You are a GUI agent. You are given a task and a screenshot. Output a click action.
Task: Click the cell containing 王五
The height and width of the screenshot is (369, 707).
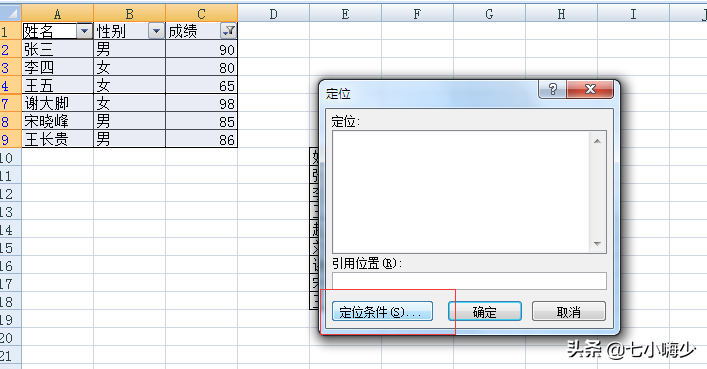pyautogui.click(x=57, y=85)
